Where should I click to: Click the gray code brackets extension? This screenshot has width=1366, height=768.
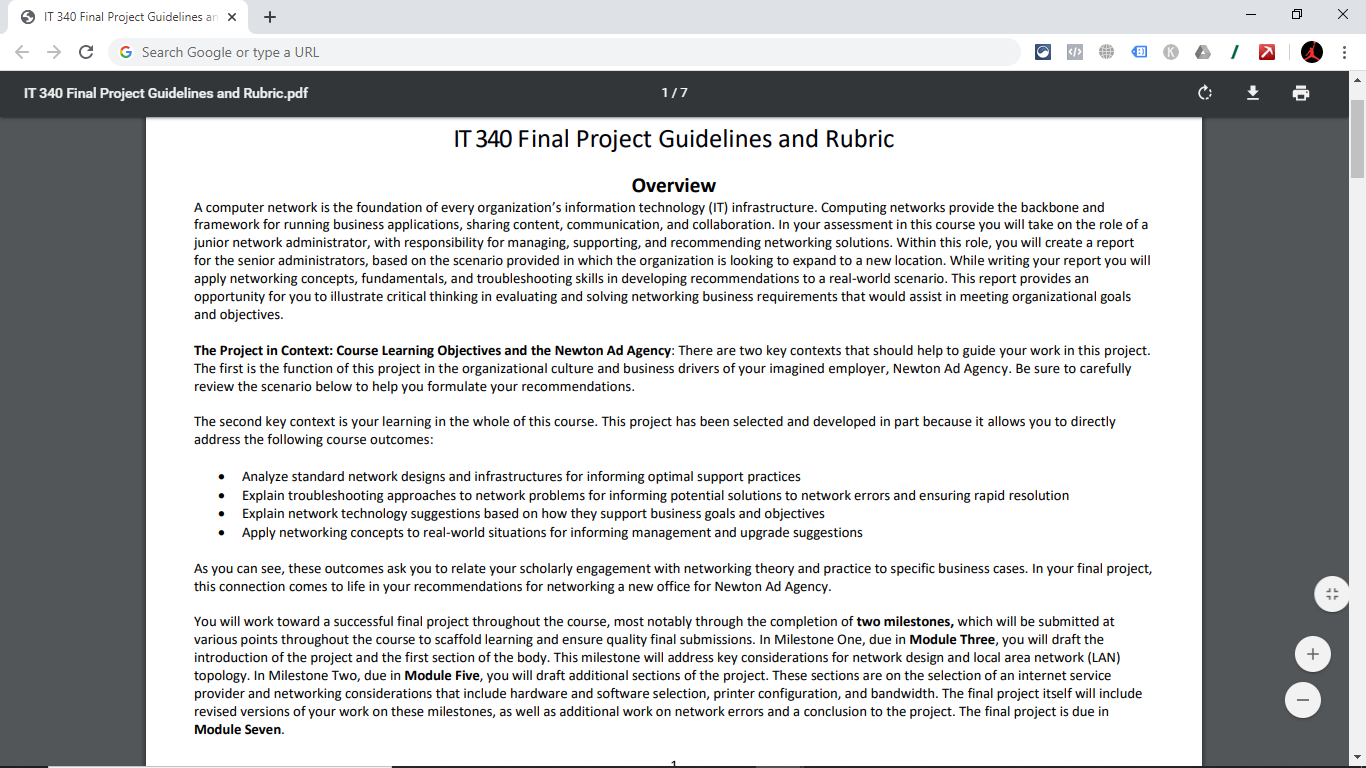pyautogui.click(x=1075, y=52)
